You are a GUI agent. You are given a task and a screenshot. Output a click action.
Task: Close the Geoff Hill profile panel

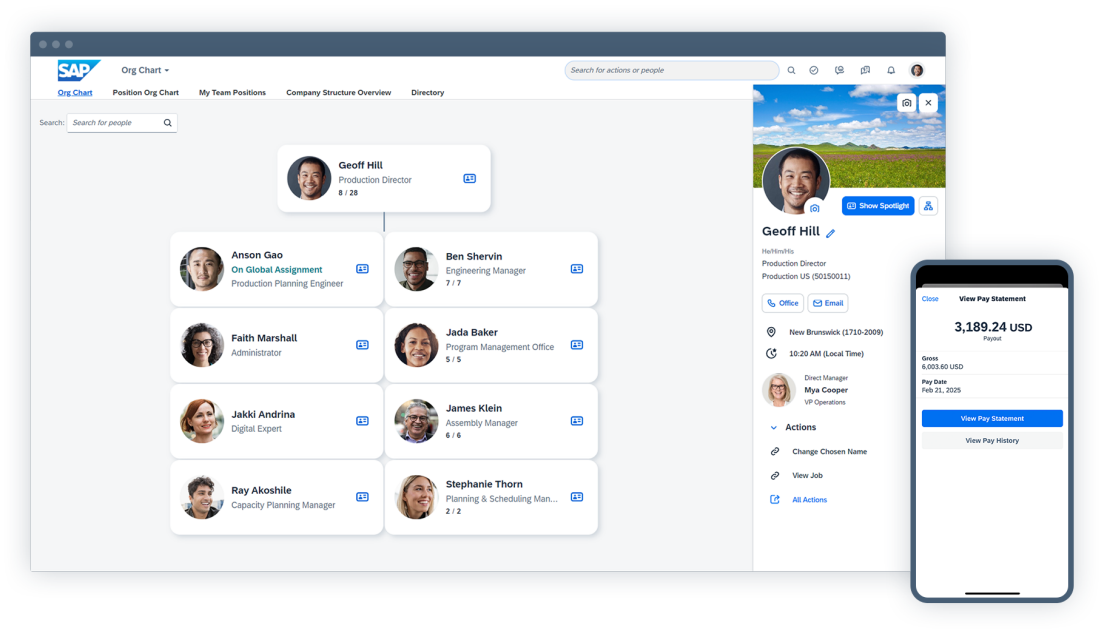click(x=929, y=103)
